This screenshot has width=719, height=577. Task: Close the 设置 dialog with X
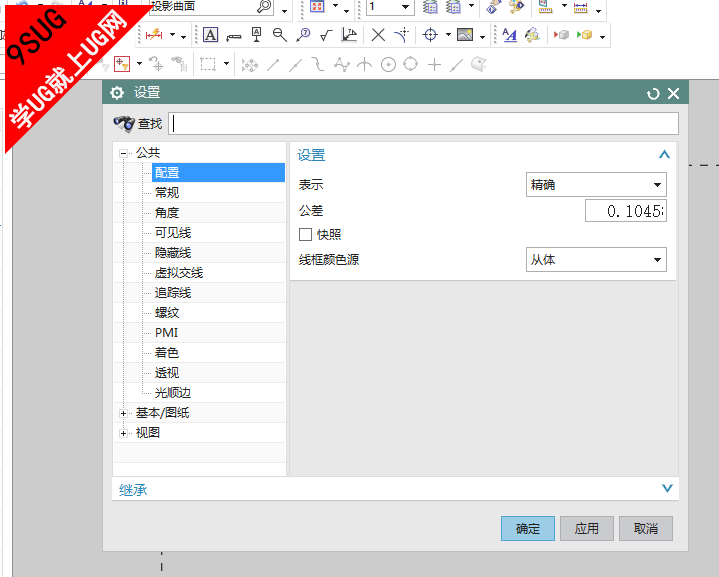click(x=674, y=94)
